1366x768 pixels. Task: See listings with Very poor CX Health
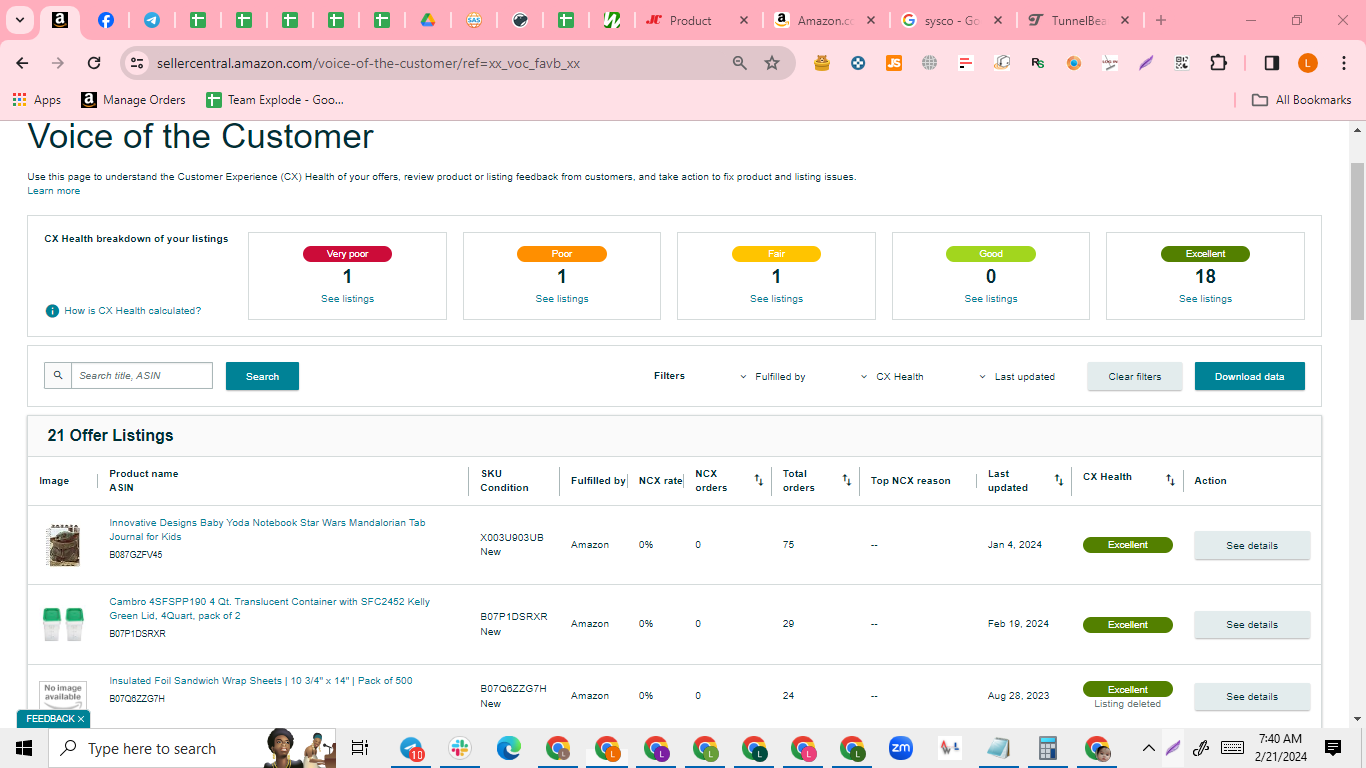click(347, 299)
